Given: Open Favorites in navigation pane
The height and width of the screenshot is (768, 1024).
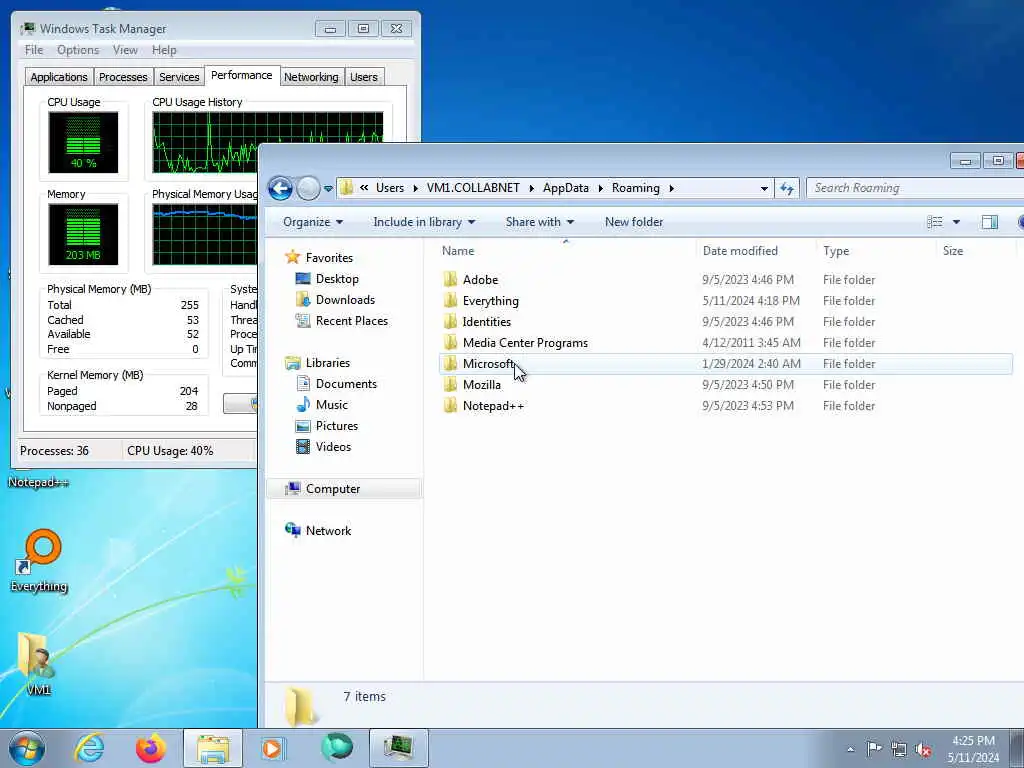Looking at the screenshot, I should pyautogui.click(x=319, y=257).
